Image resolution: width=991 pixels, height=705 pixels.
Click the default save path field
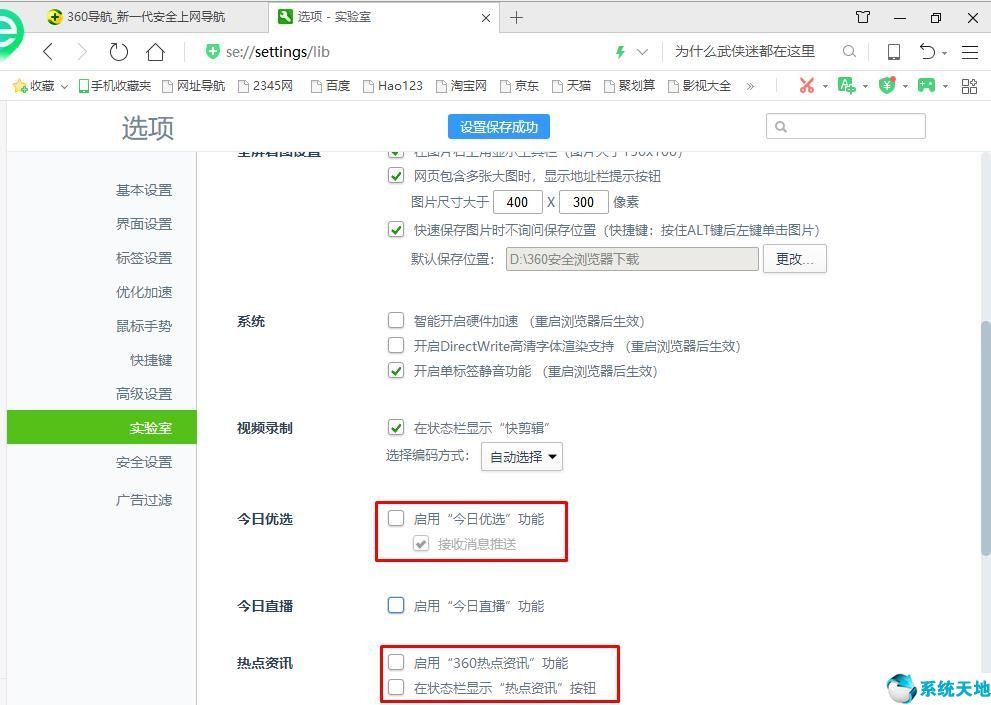(x=631, y=259)
